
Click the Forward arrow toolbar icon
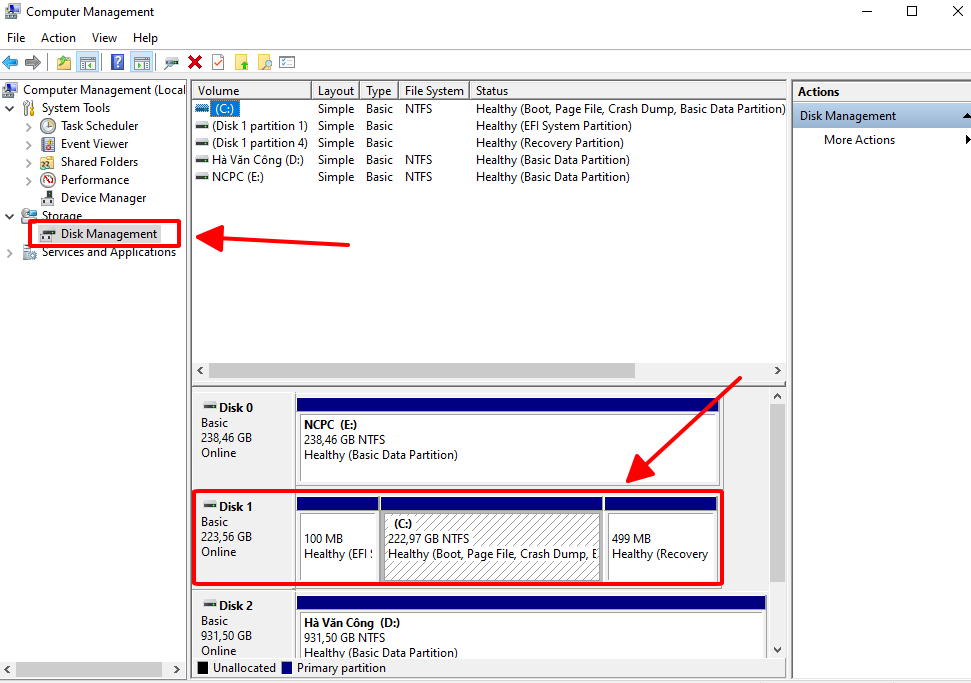(x=33, y=63)
